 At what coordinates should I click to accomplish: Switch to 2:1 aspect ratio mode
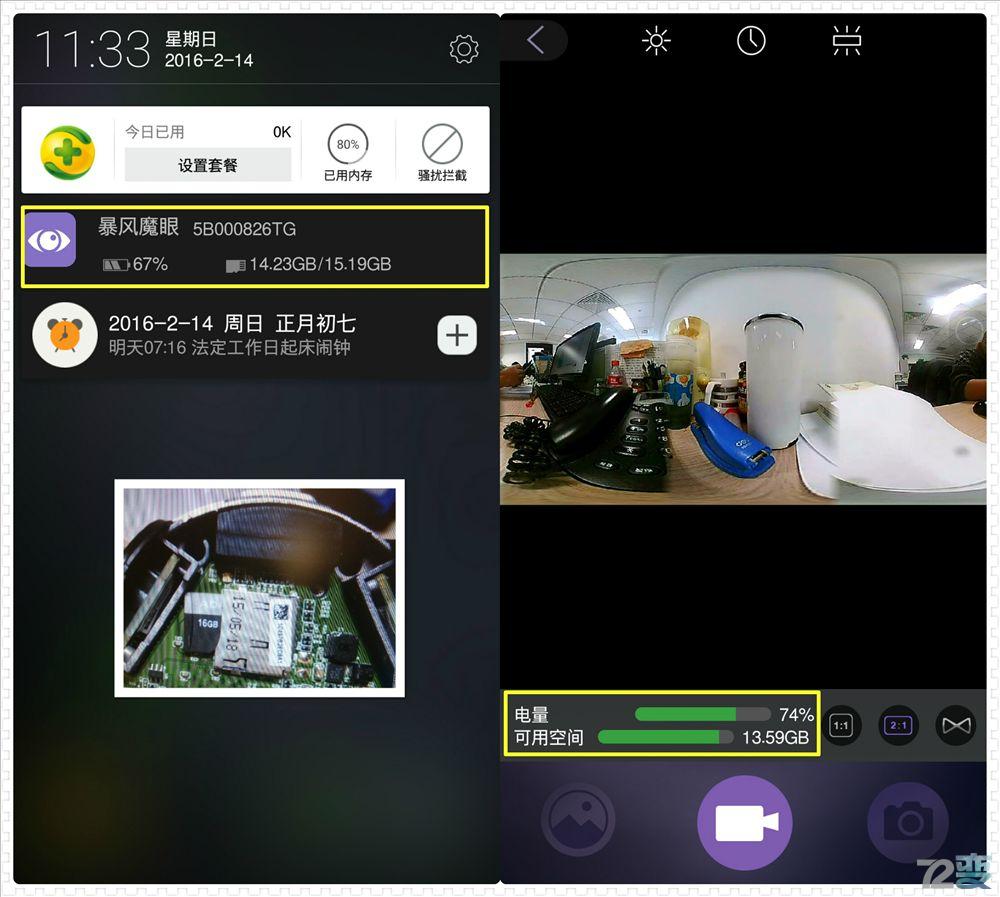coord(898,725)
